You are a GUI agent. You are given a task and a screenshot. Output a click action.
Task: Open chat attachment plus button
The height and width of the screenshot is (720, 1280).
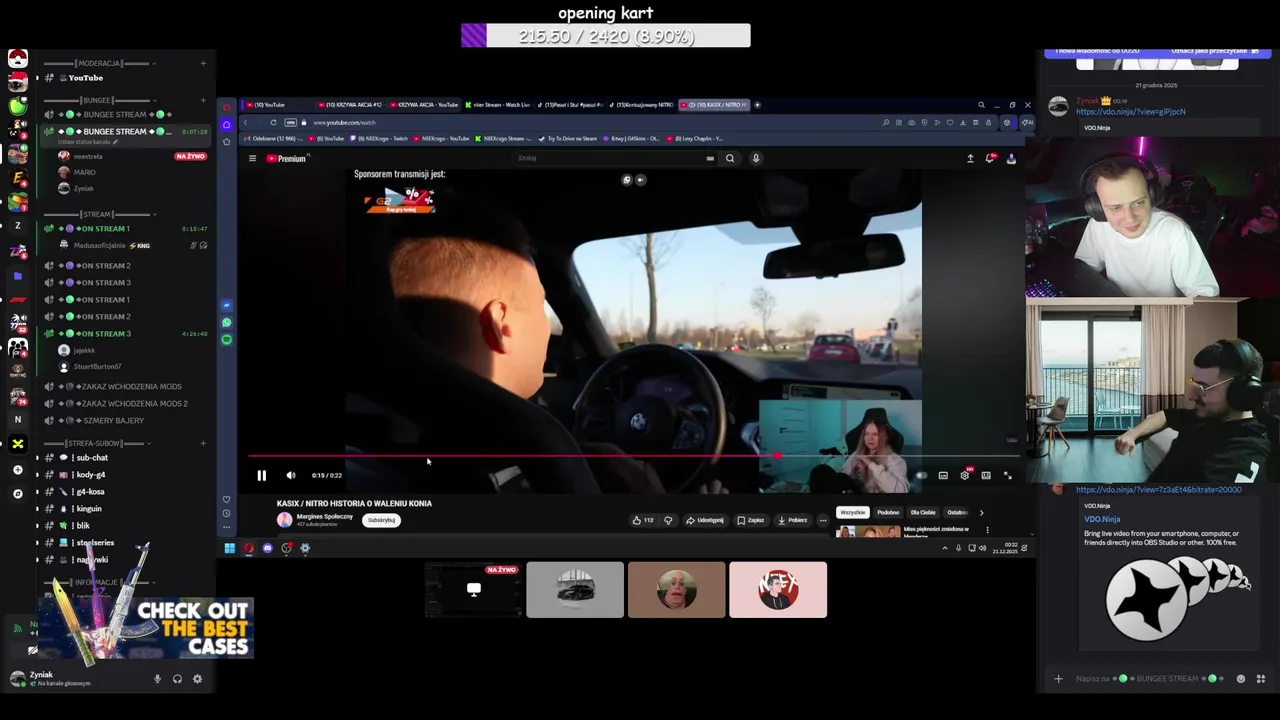click(1058, 679)
